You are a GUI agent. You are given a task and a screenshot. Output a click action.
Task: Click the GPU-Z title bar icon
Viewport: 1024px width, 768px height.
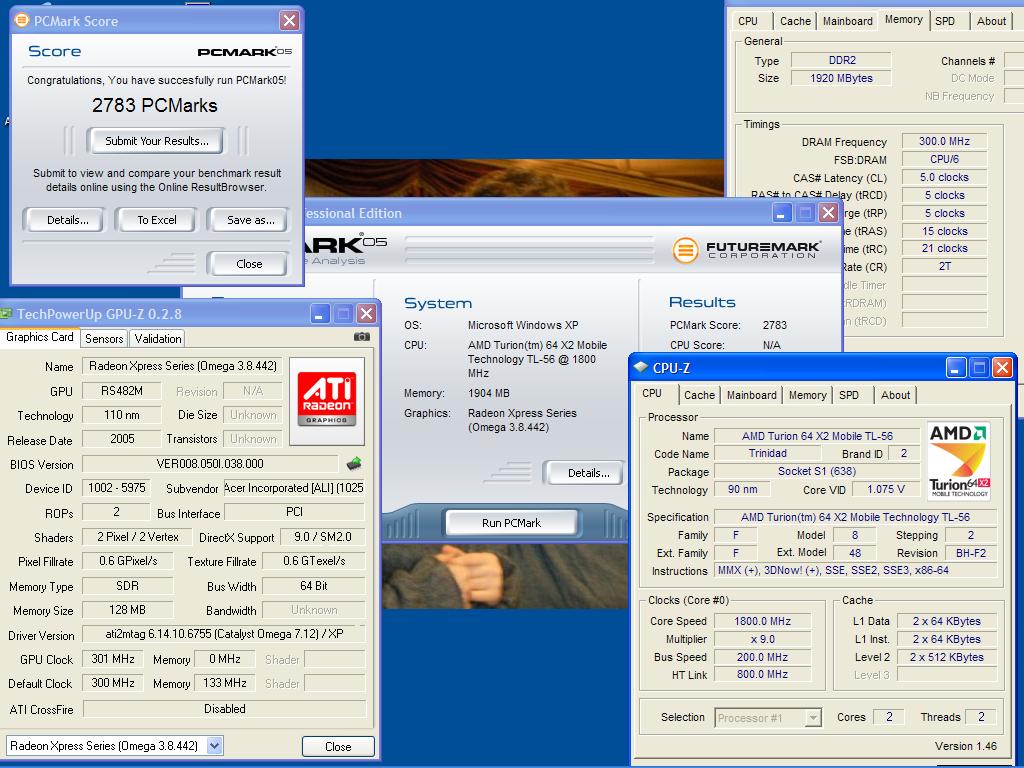(x=7, y=313)
